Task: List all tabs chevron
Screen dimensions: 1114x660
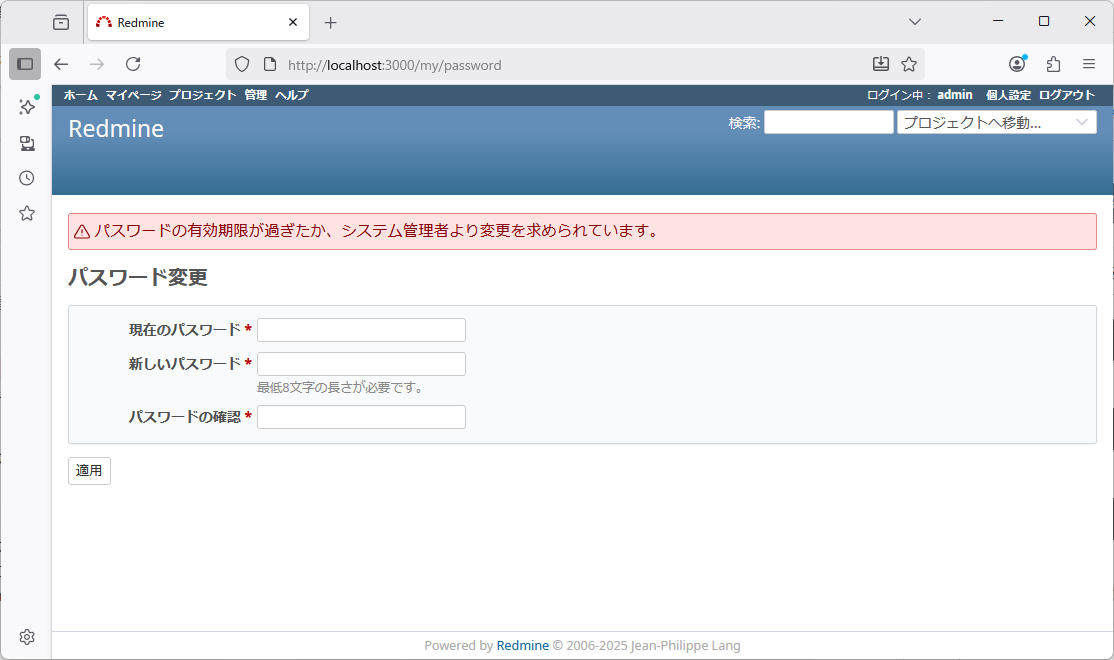Action: point(915,22)
